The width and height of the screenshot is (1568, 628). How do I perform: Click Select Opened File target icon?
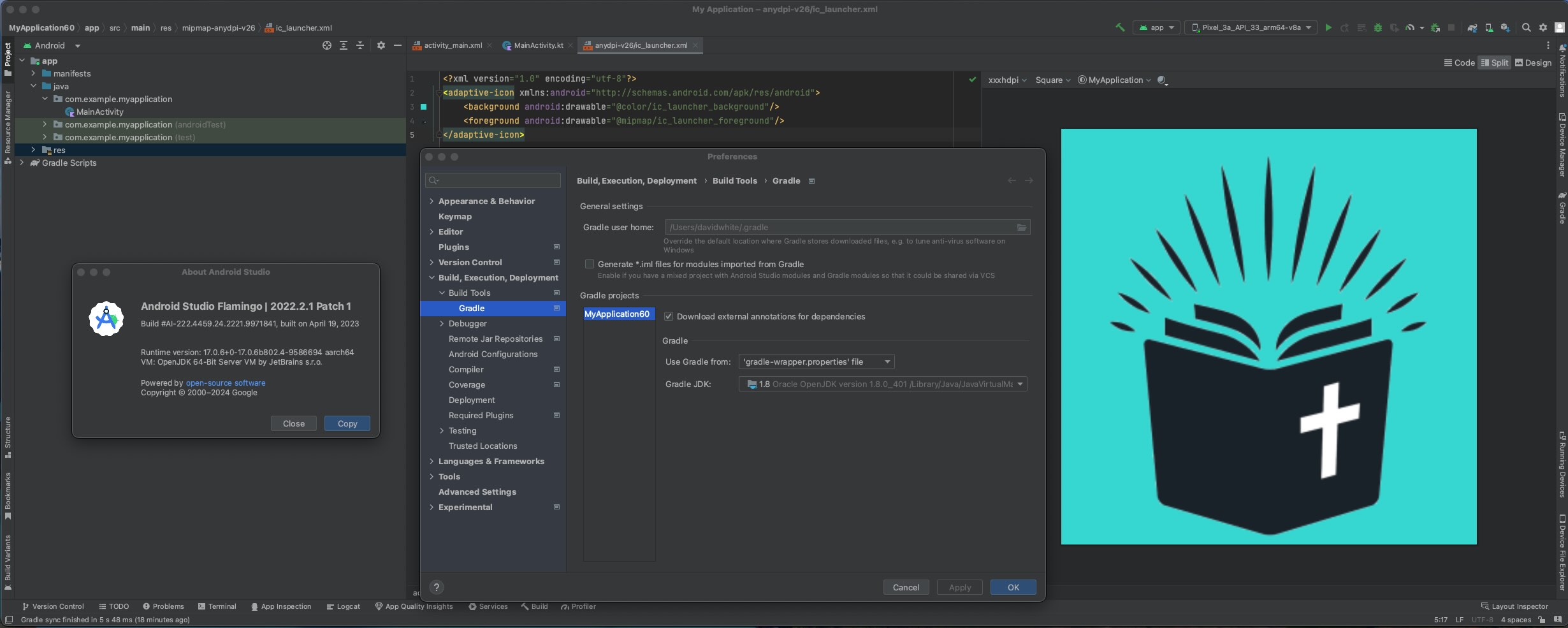click(x=327, y=45)
